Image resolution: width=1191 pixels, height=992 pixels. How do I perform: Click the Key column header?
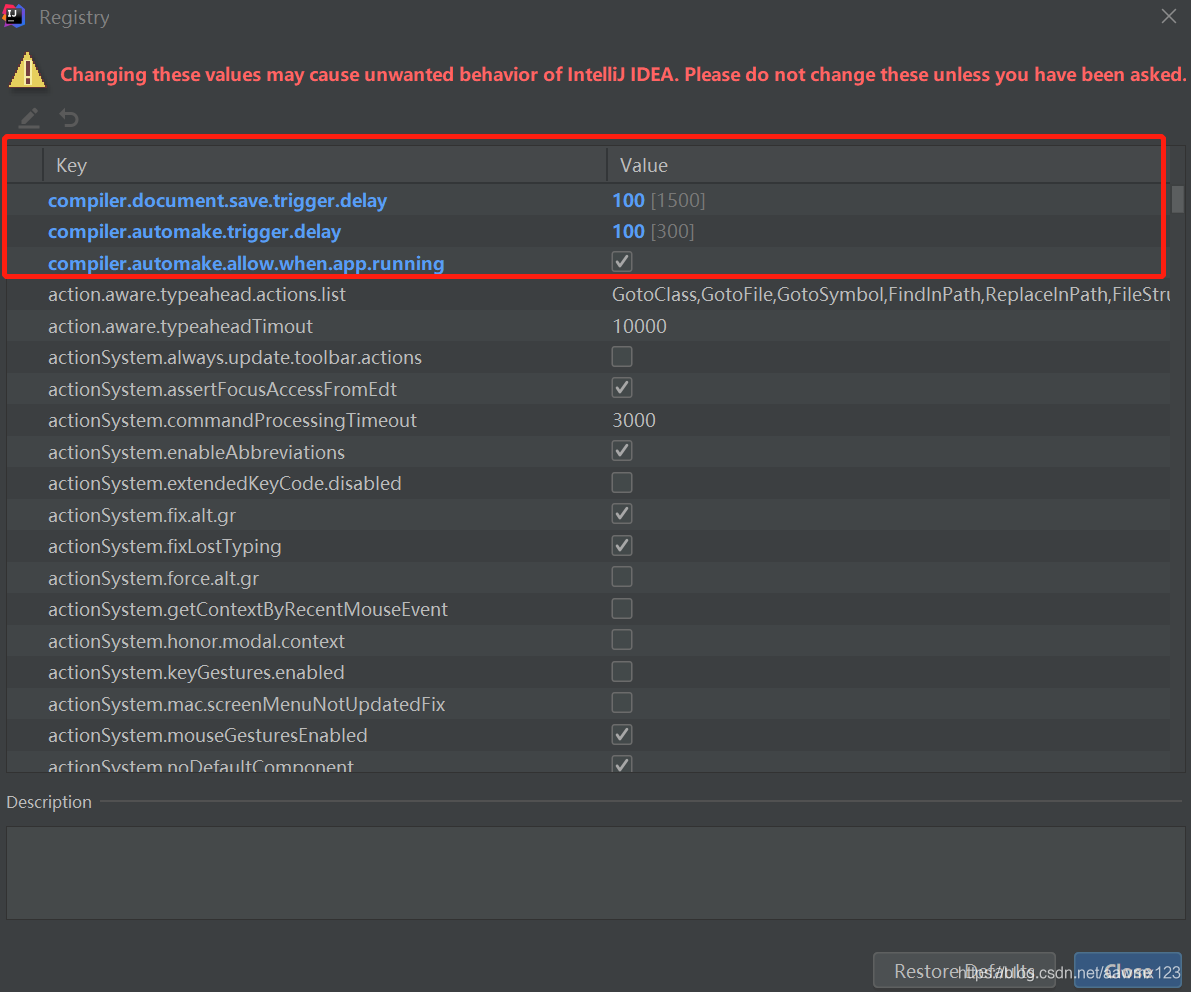[325, 165]
